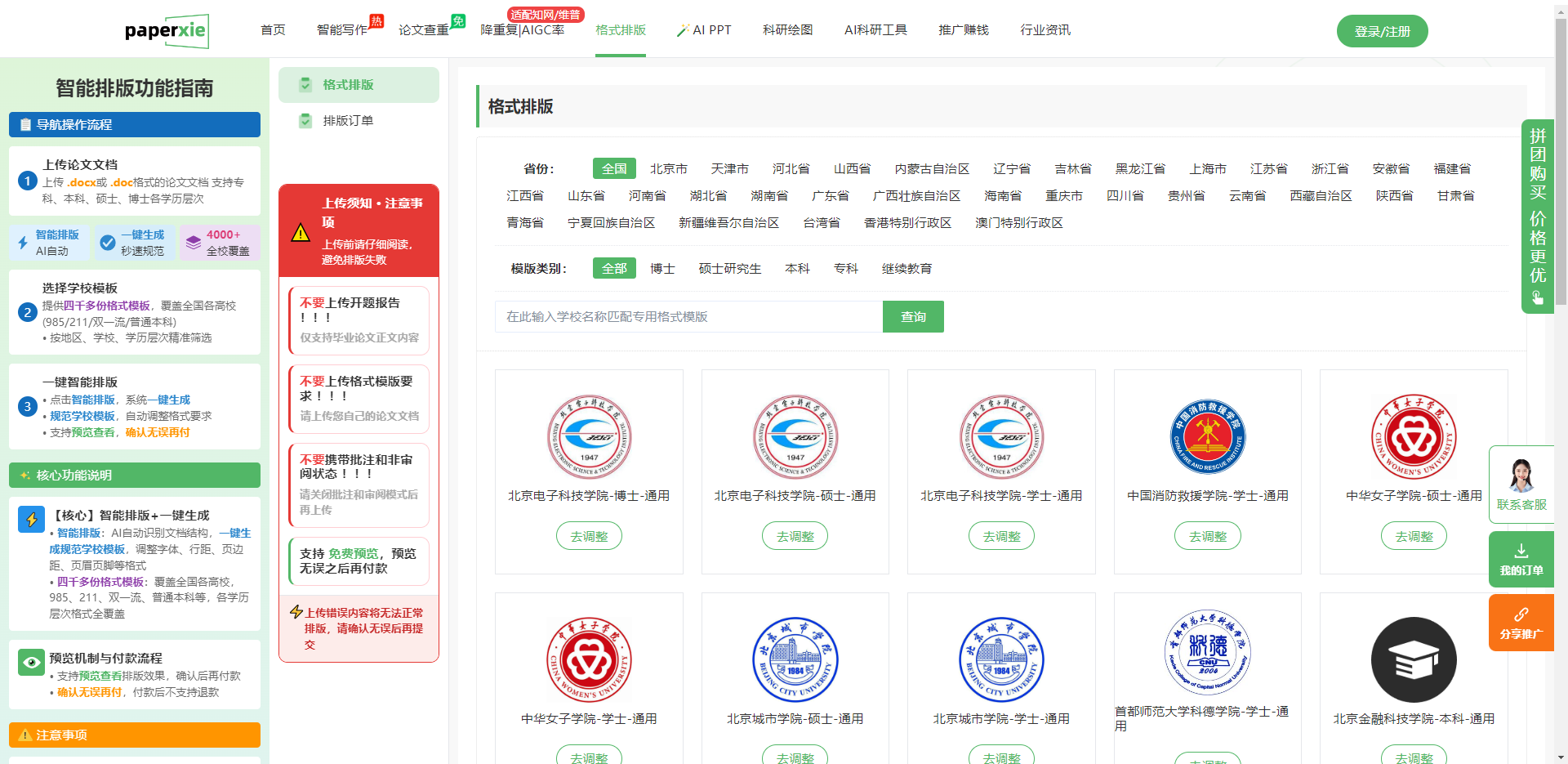This screenshot has width=1568, height=764.
Task: Select the 格式排版 top nav tab
Action: pos(621,30)
